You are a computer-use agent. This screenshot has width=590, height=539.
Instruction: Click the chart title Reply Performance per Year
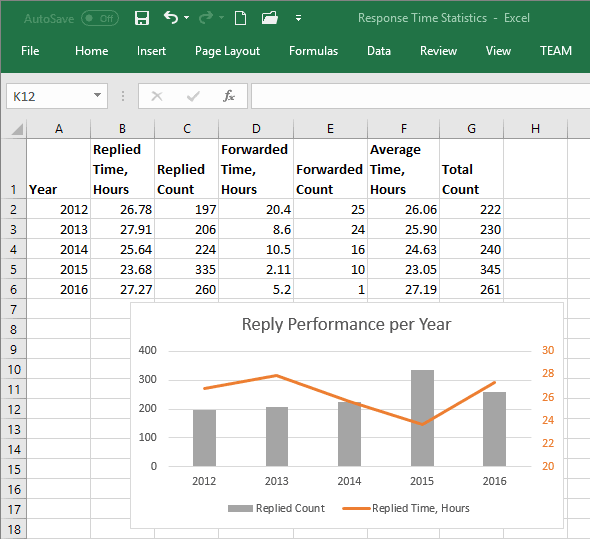(347, 324)
